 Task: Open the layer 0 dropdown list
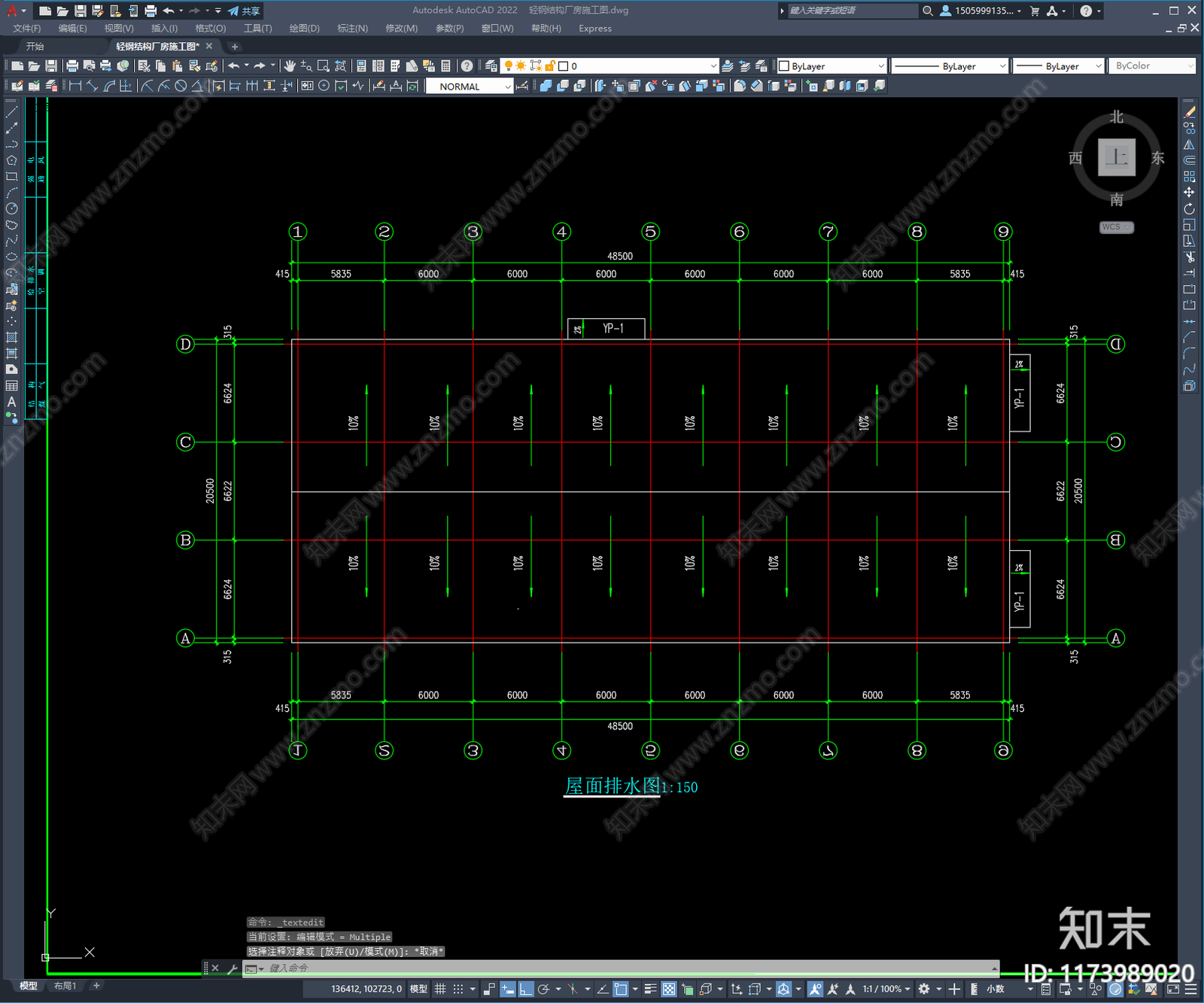[713, 66]
